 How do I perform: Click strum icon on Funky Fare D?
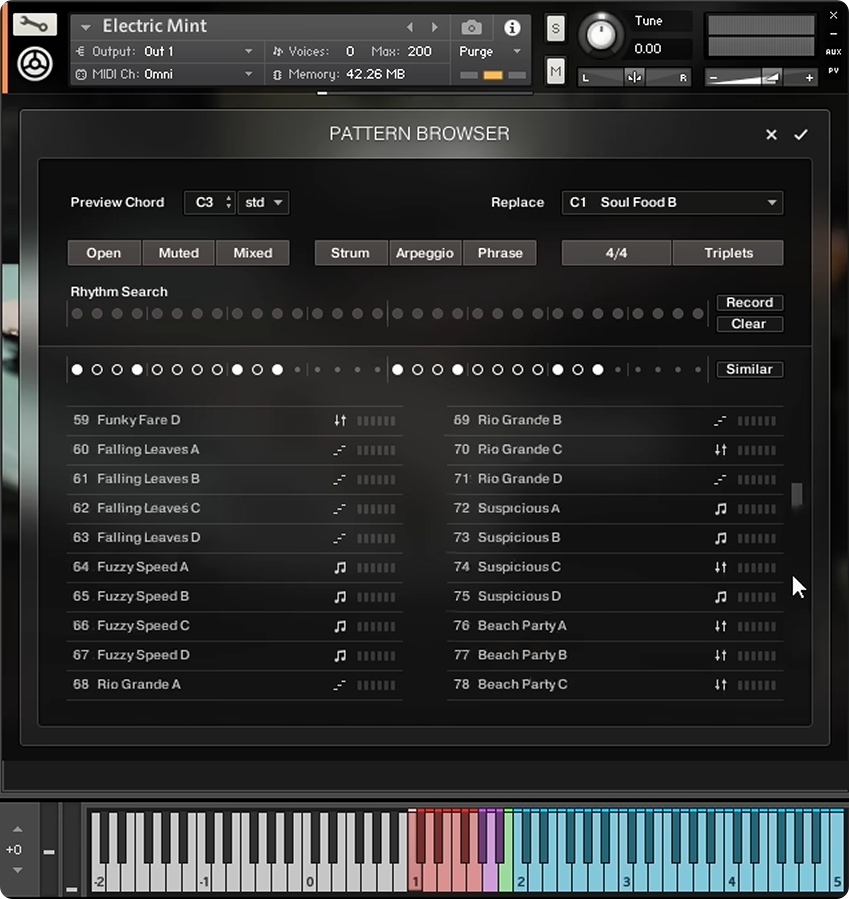(x=340, y=420)
